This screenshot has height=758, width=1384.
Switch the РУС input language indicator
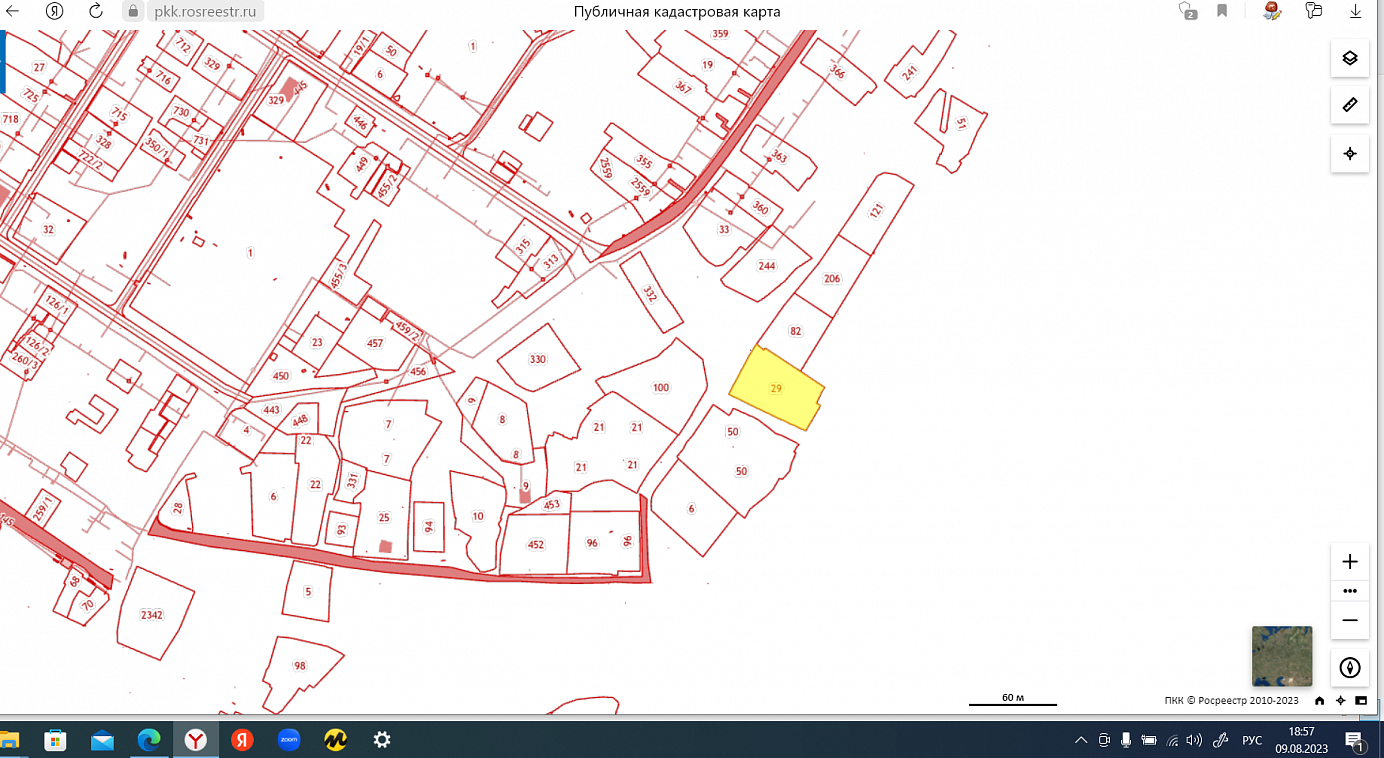(1252, 740)
